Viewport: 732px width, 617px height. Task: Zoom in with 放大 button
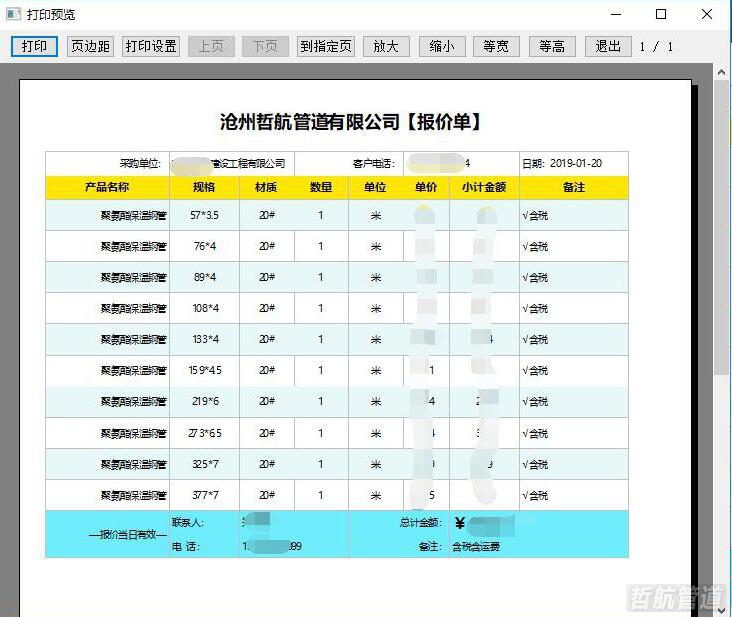pos(386,46)
